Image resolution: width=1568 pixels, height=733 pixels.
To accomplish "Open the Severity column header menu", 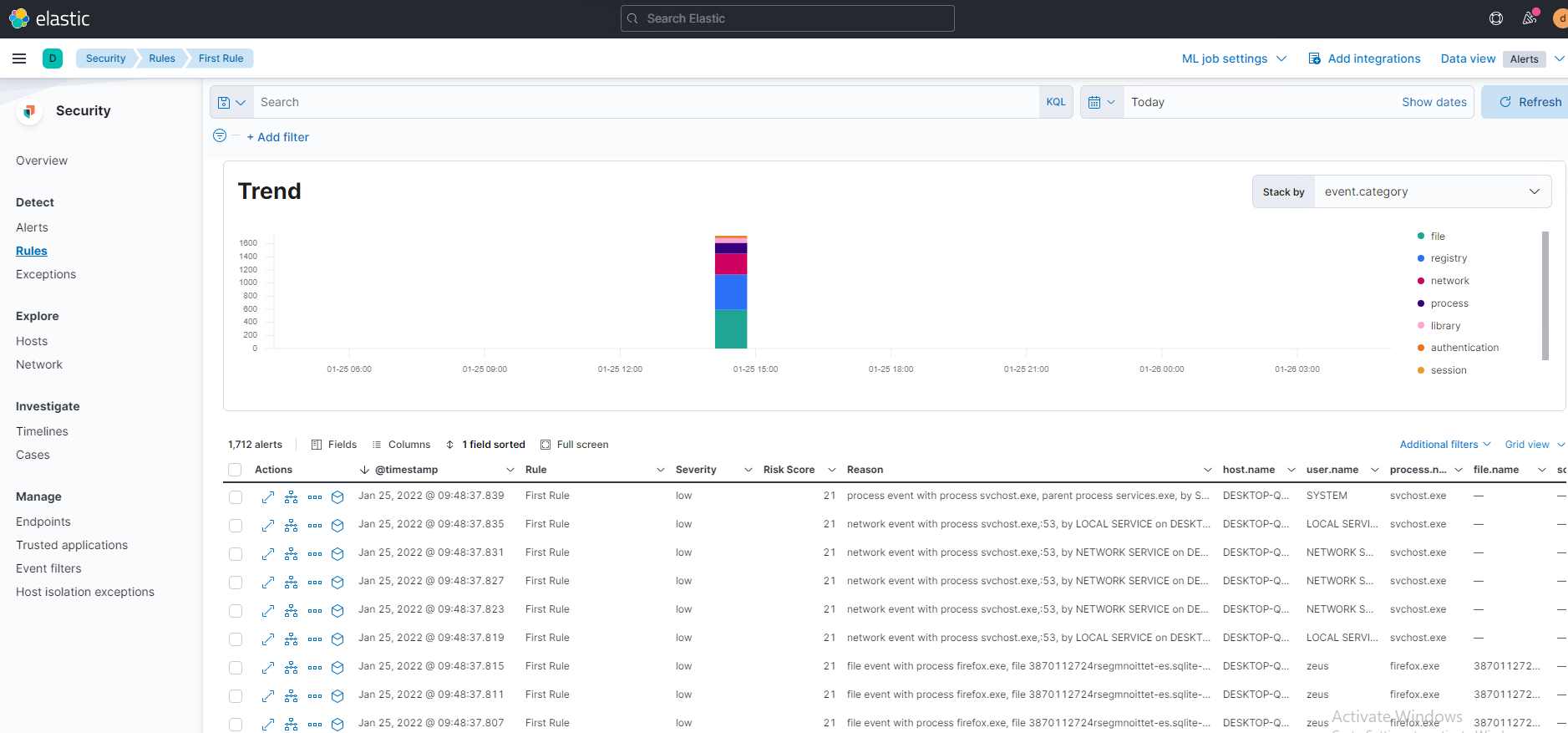I will click(x=748, y=470).
